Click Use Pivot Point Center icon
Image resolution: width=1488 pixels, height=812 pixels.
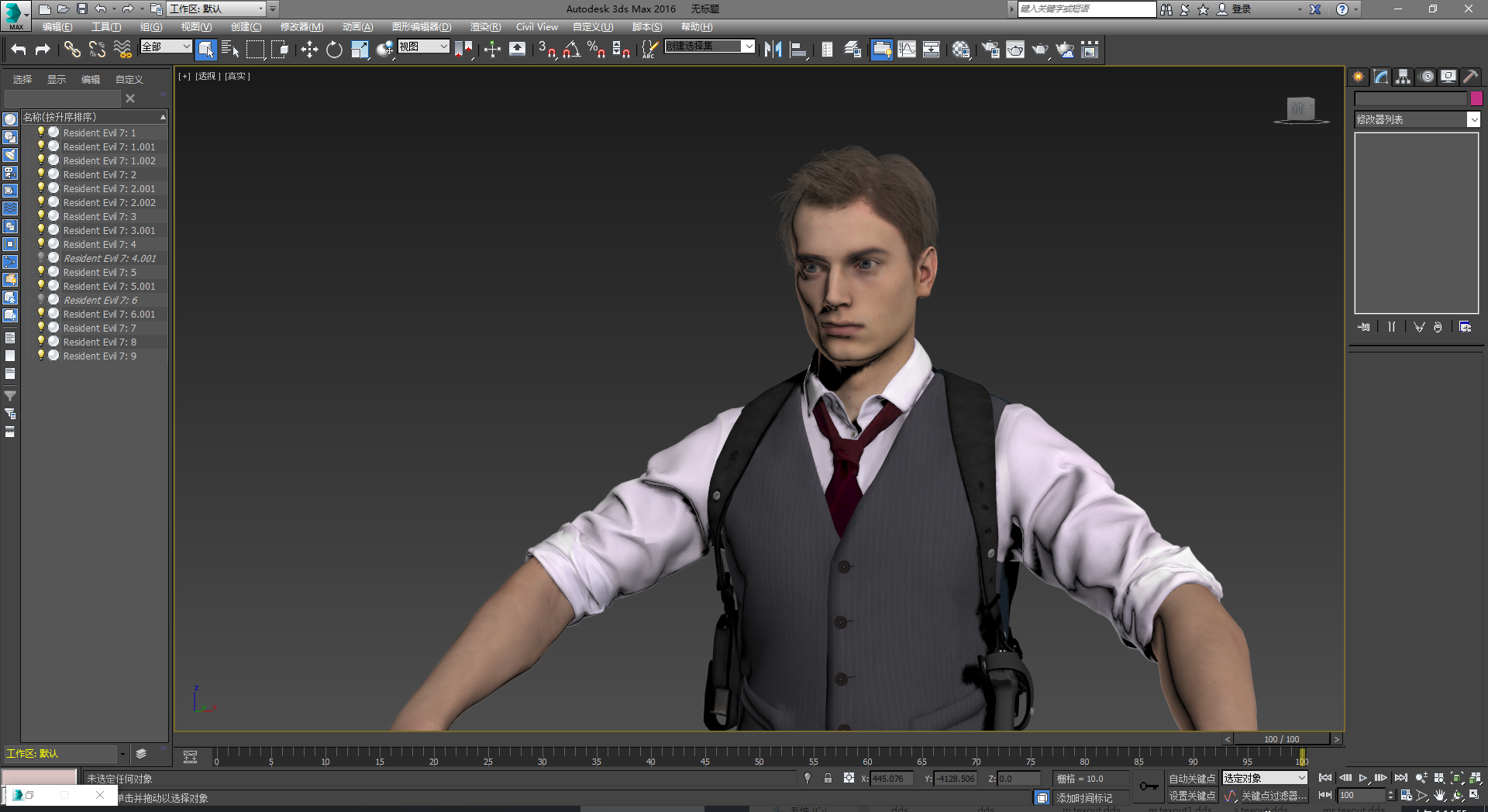(463, 50)
